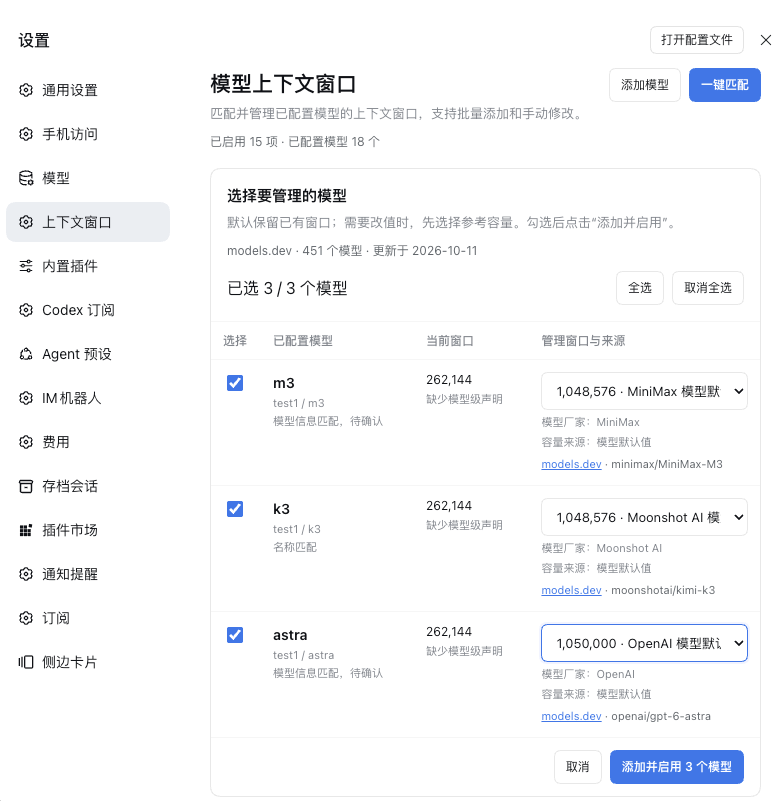Click the archive box icon beside 存档会话
This screenshot has height=801, width=777.
(x=26, y=486)
